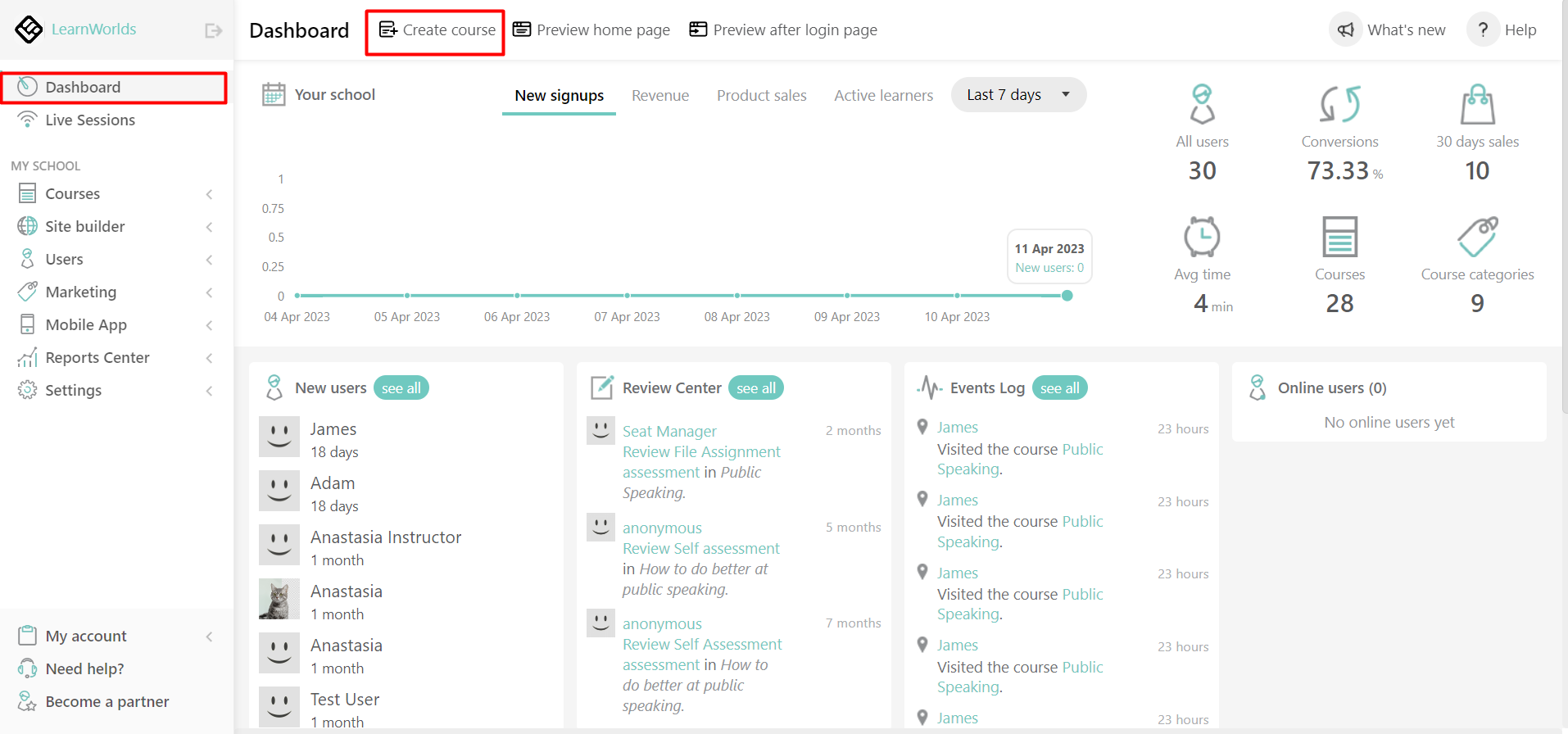This screenshot has height=734, width=1568.
Task: Click the Course categories tag icon
Action: (x=1477, y=237)
